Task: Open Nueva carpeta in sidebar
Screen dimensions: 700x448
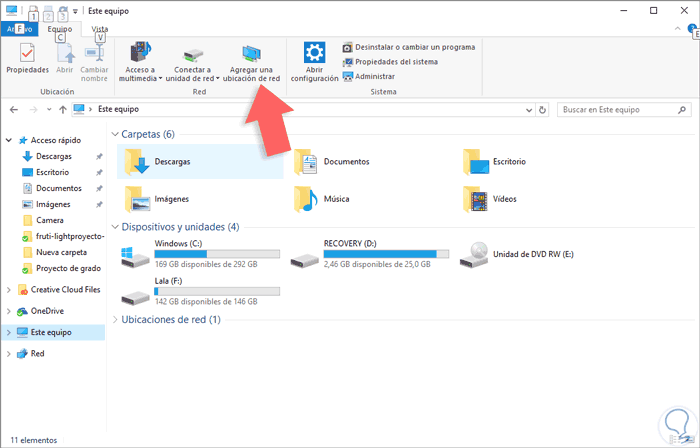Action: pyautogui.click(x=61, y=253)
